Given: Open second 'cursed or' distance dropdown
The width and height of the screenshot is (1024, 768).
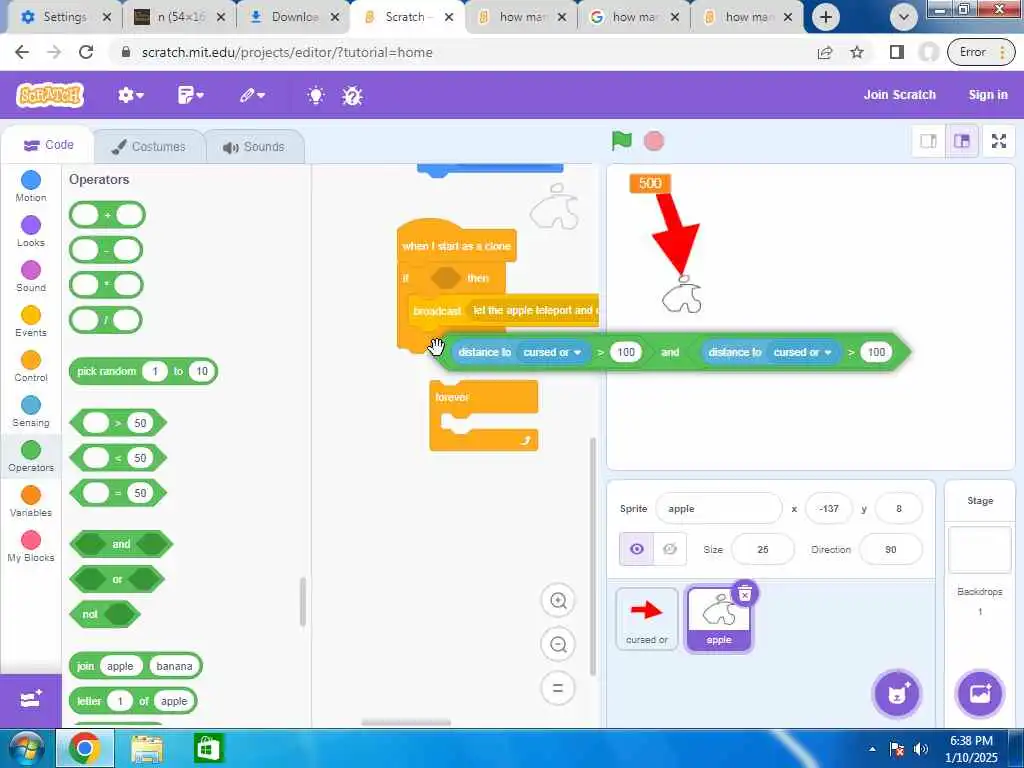Looking at the screenshot, I should [x=803, y=352].
